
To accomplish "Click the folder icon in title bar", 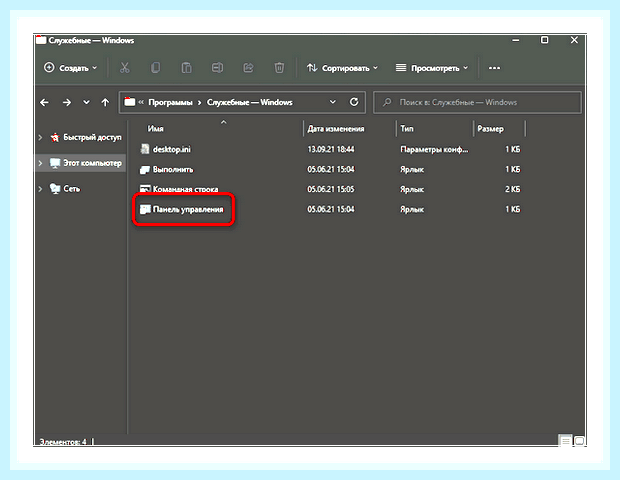I will point(41,40).
